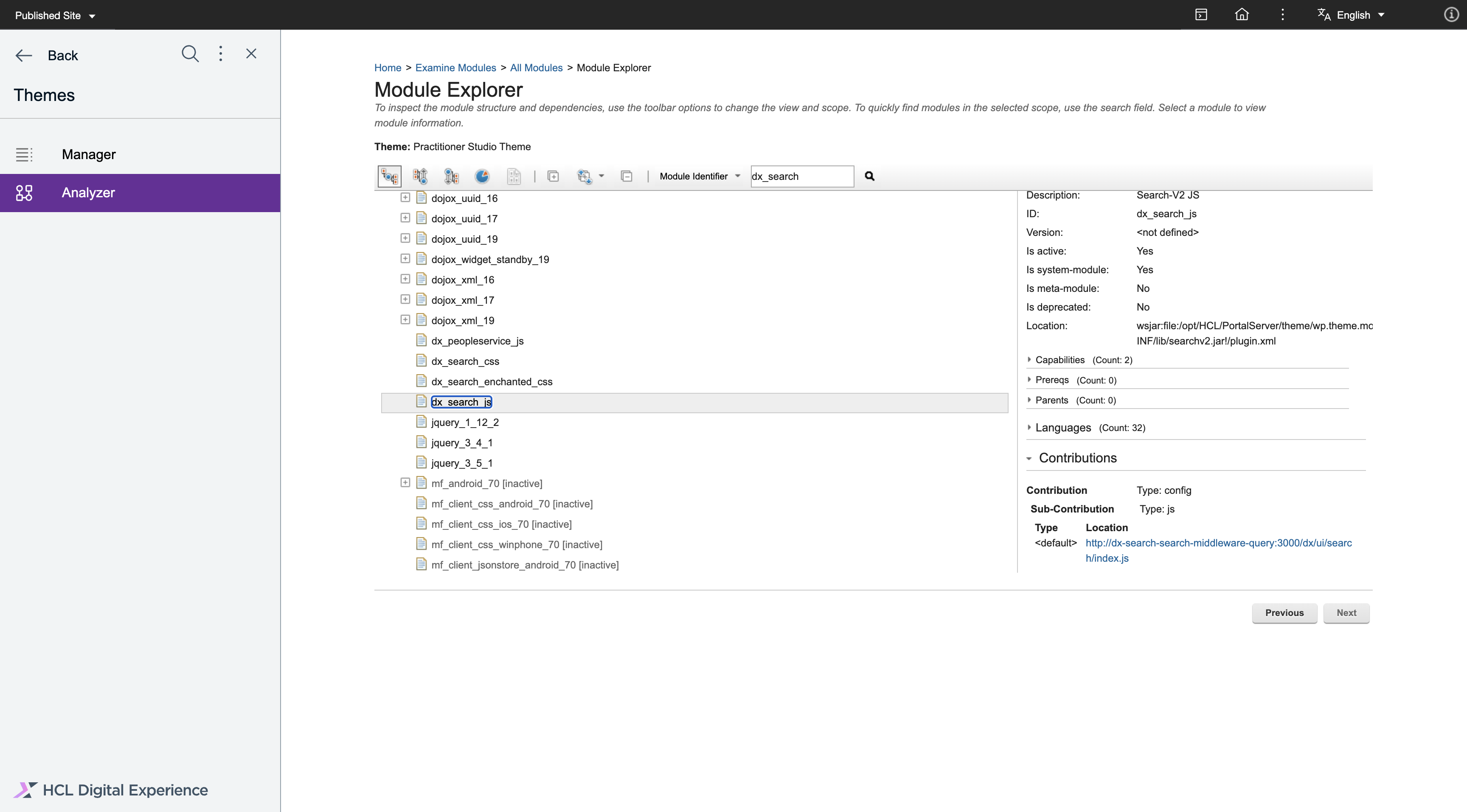Viewport: 1467px width, 812px height.
Task: Click the expand all toolbar icon
Action: click(x=553, y=176)
